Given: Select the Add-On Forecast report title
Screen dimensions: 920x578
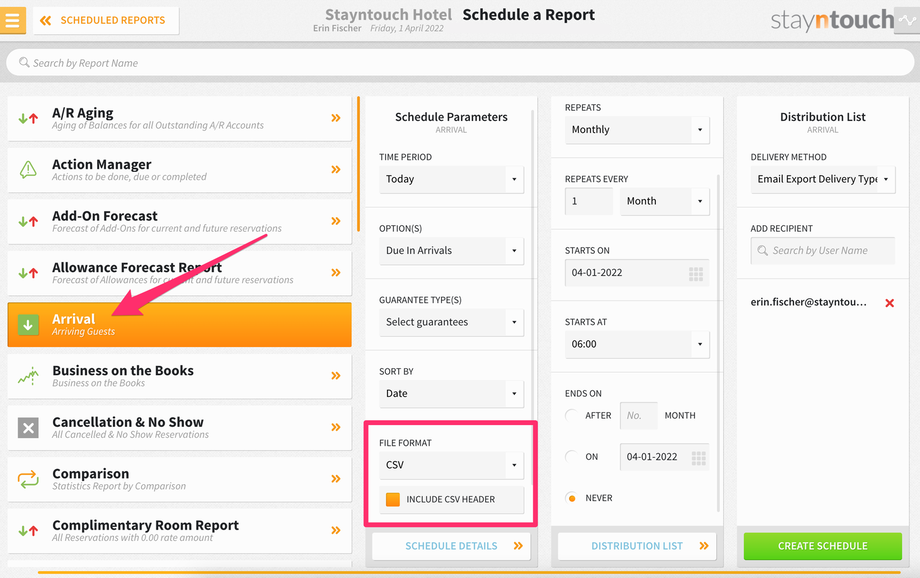Looking at the screenshot, I should pos(105,216).
